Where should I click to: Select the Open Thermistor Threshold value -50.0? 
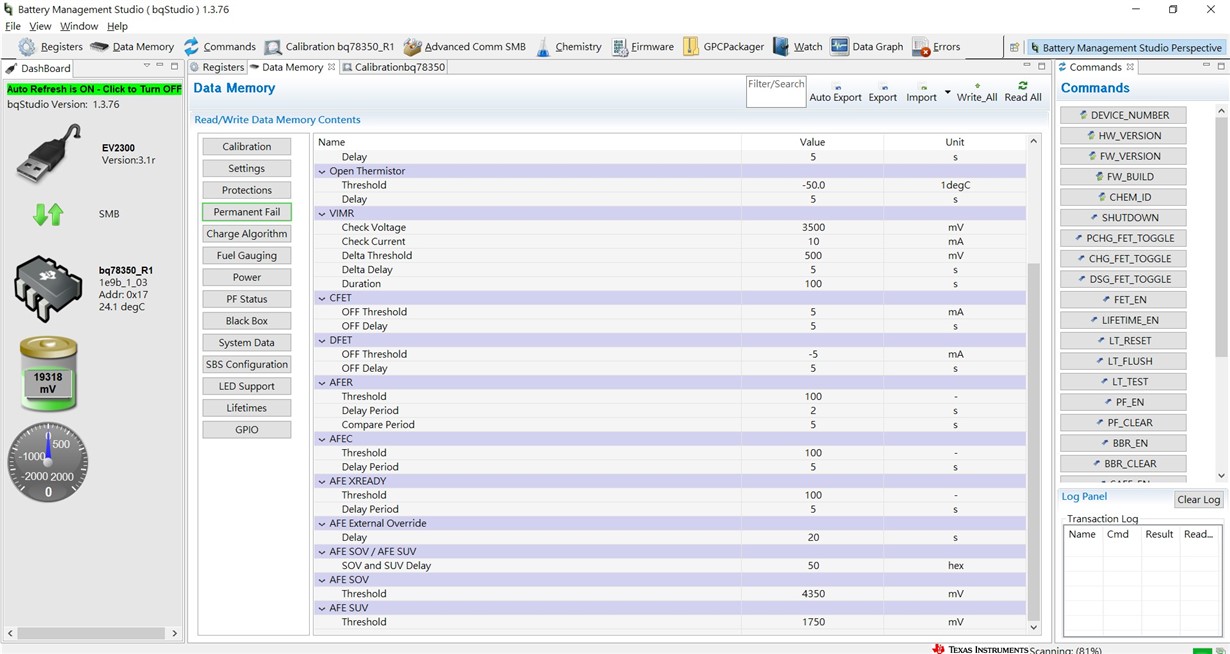click(812, 185)
